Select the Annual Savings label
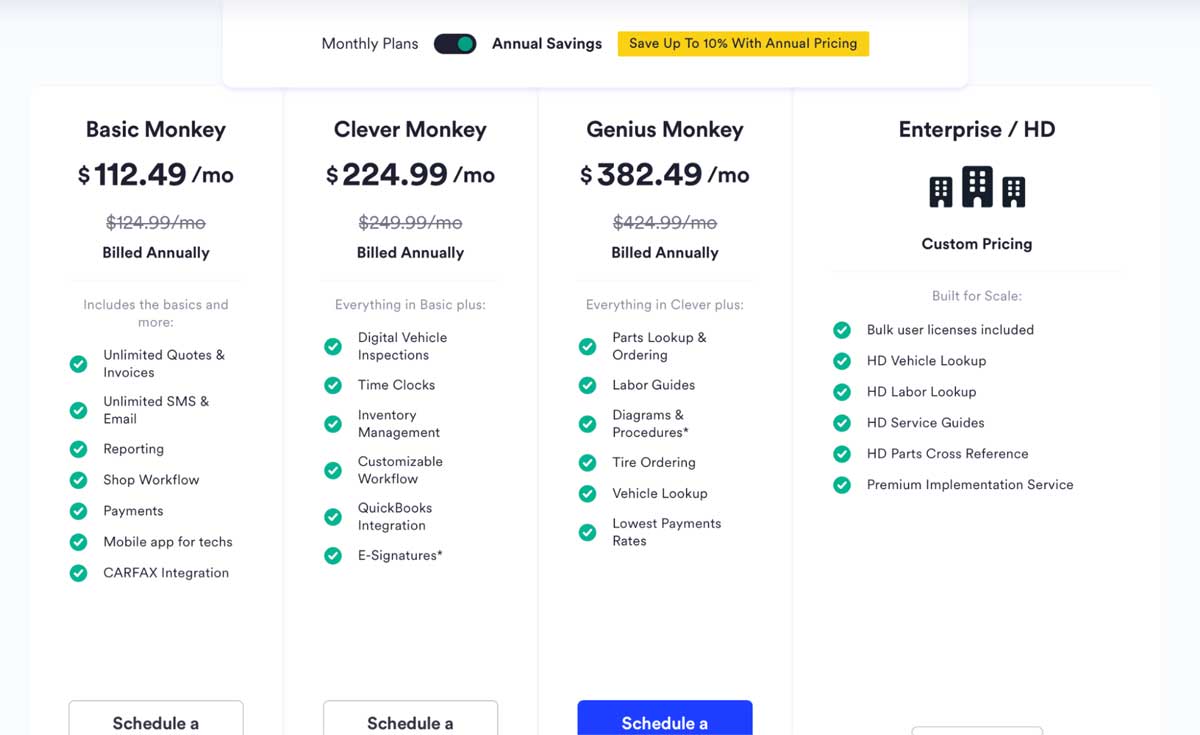 click(x=546, y=43)
